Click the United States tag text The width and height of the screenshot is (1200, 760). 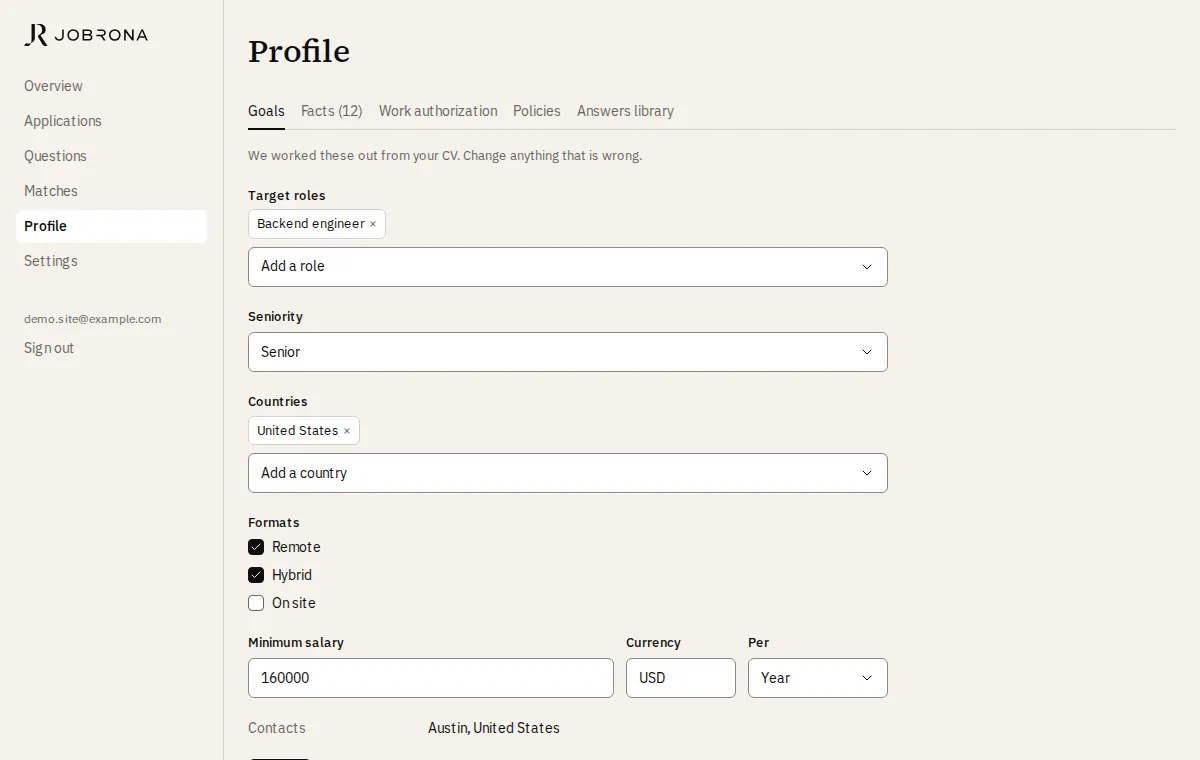click(298, 431)
